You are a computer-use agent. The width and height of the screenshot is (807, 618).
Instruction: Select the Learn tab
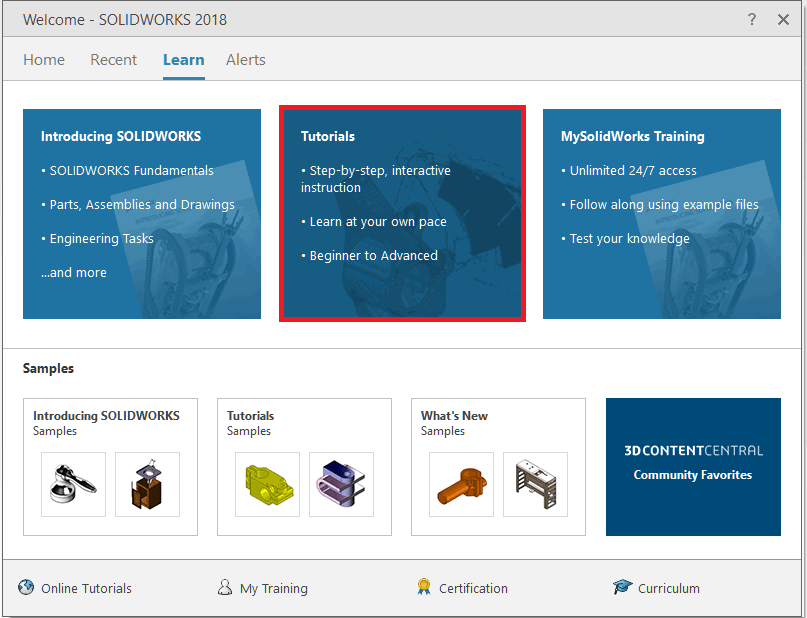click(184, 60)
